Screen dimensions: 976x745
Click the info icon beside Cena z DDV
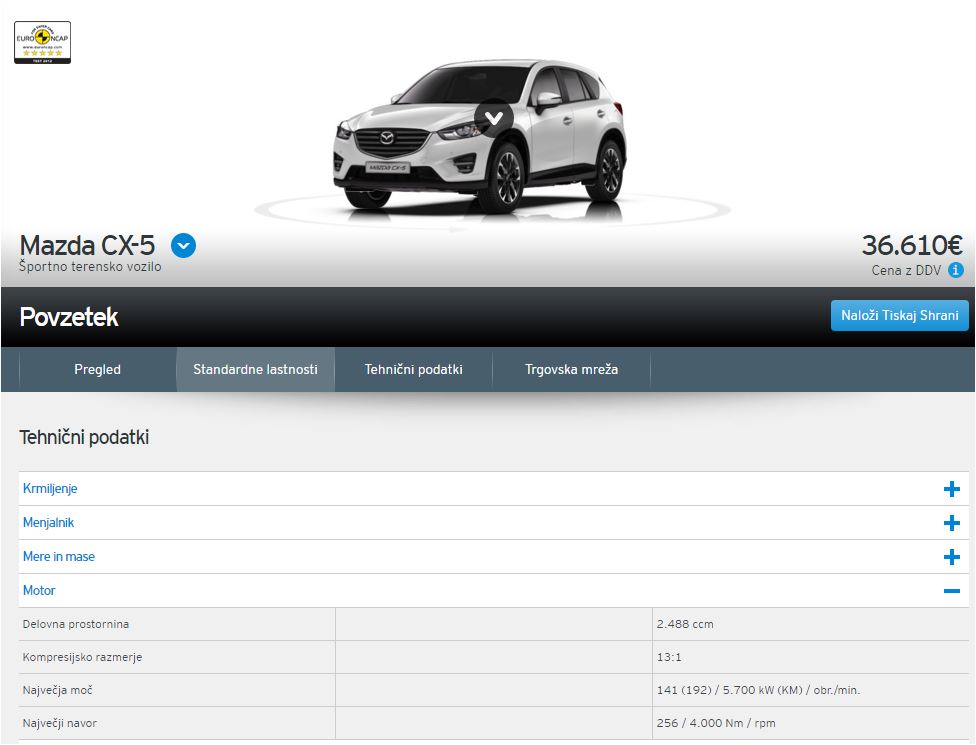coord(956,270)
